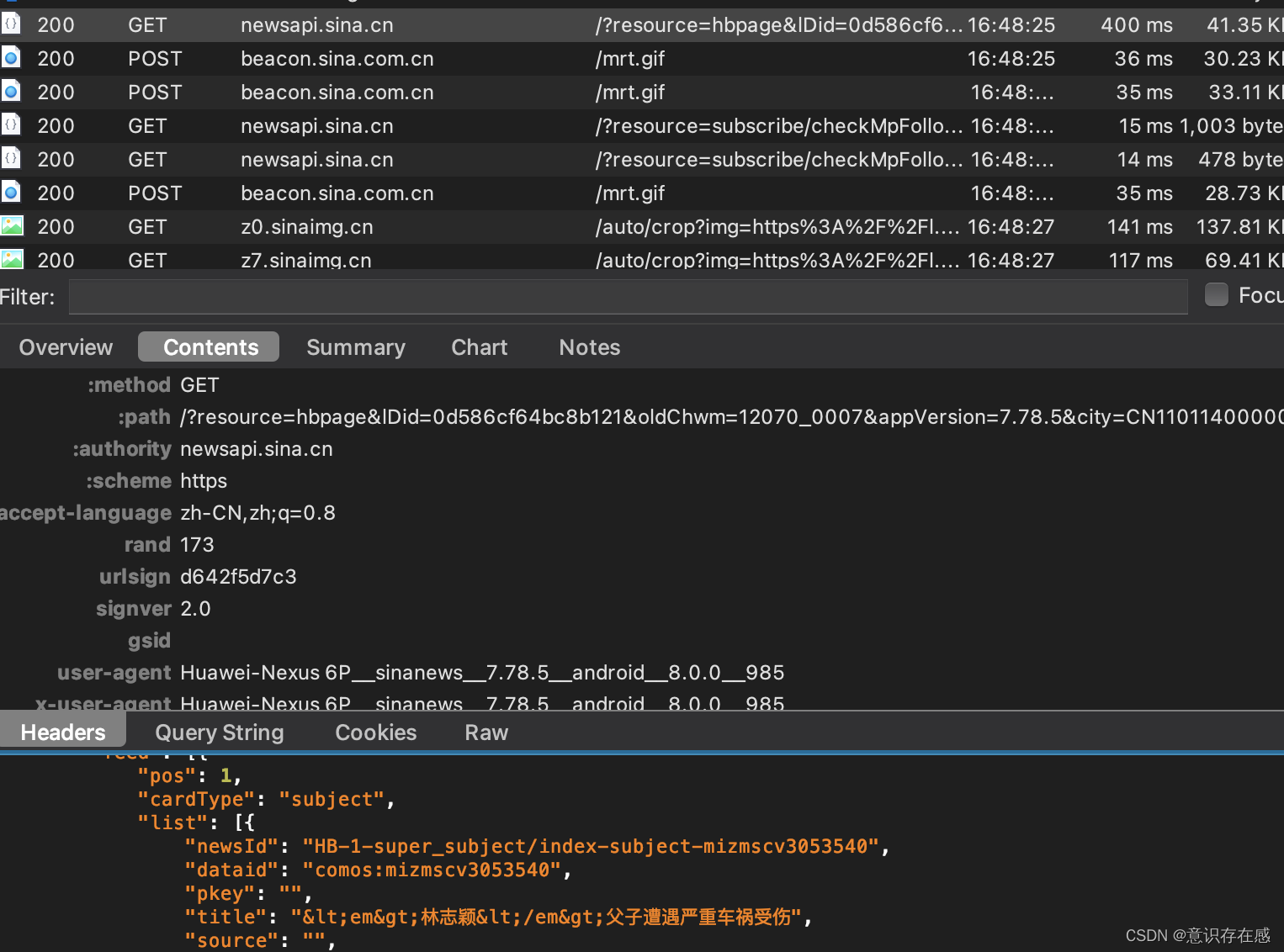Click the 478 bytes size cell
The image size is (1284, 952).
(x=1240, y=160)
